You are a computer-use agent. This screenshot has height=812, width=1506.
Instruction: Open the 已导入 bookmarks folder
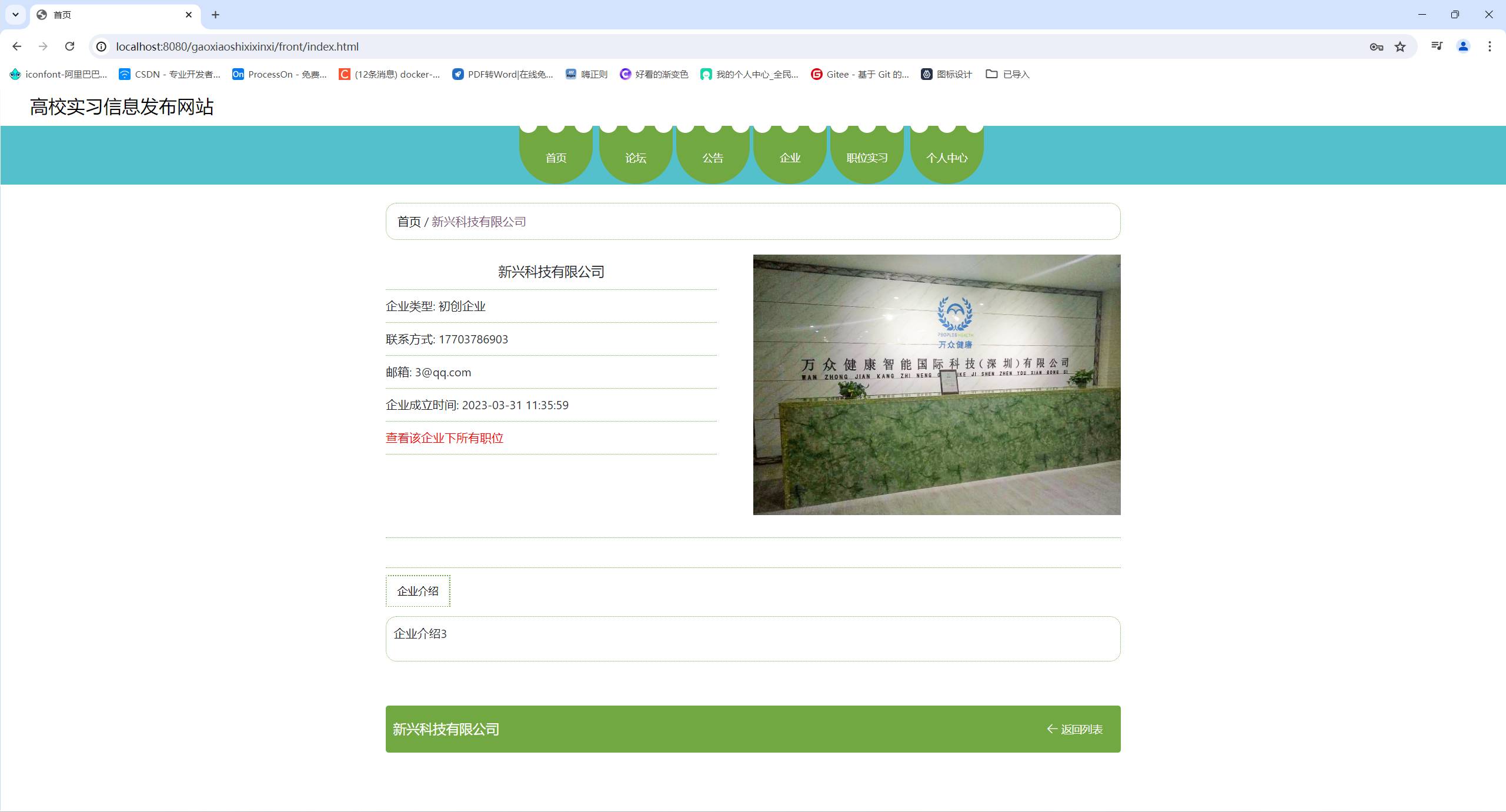tap(1007, 74)
